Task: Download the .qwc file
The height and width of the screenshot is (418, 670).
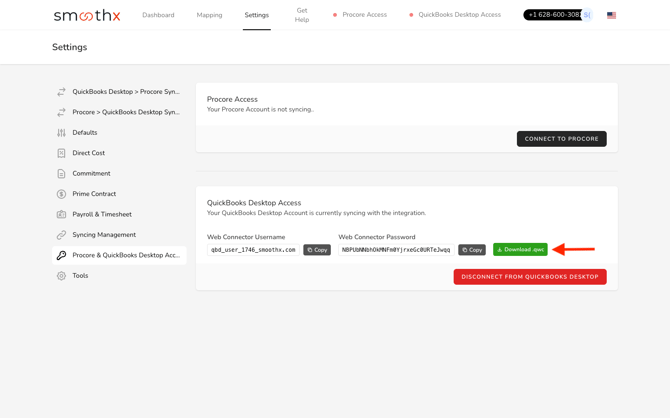Action: (x=520, y=250)
